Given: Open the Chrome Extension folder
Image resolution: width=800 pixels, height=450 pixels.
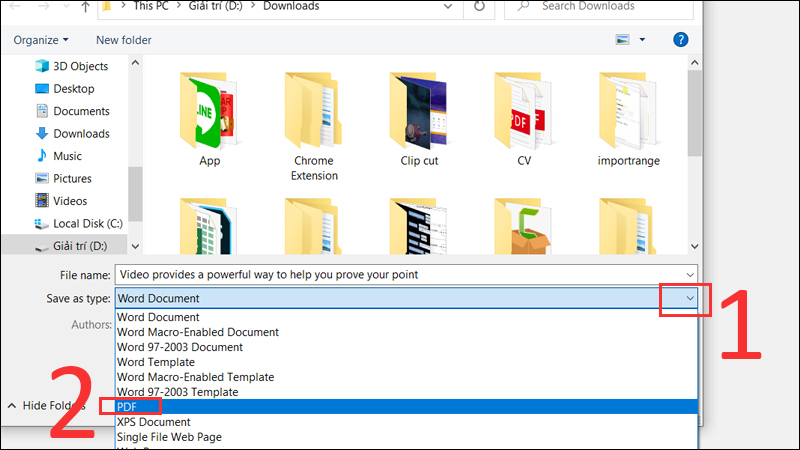Looking at the screenshot, I should pos(313,115).
